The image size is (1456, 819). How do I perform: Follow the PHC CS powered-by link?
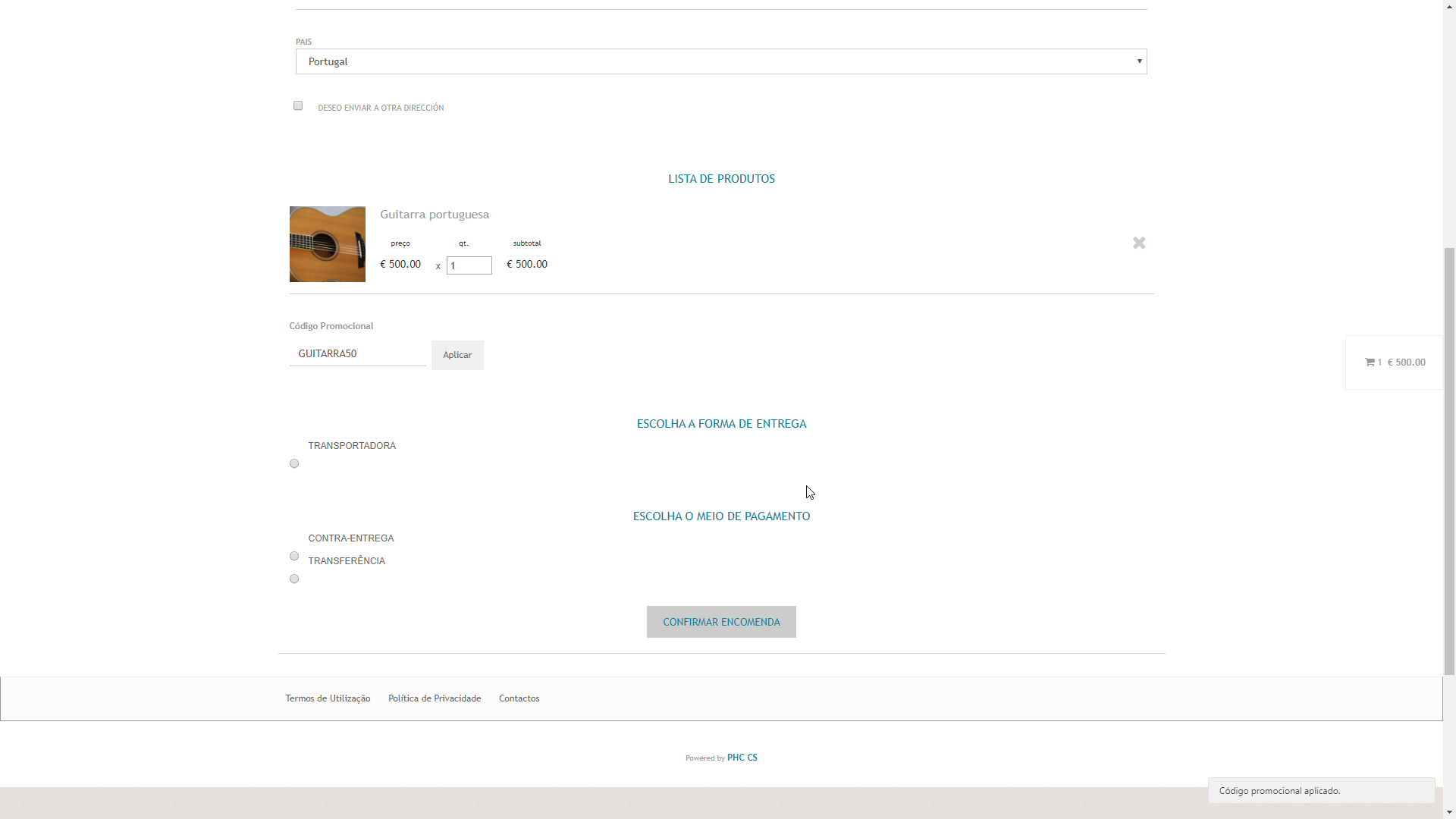point(742,758)
